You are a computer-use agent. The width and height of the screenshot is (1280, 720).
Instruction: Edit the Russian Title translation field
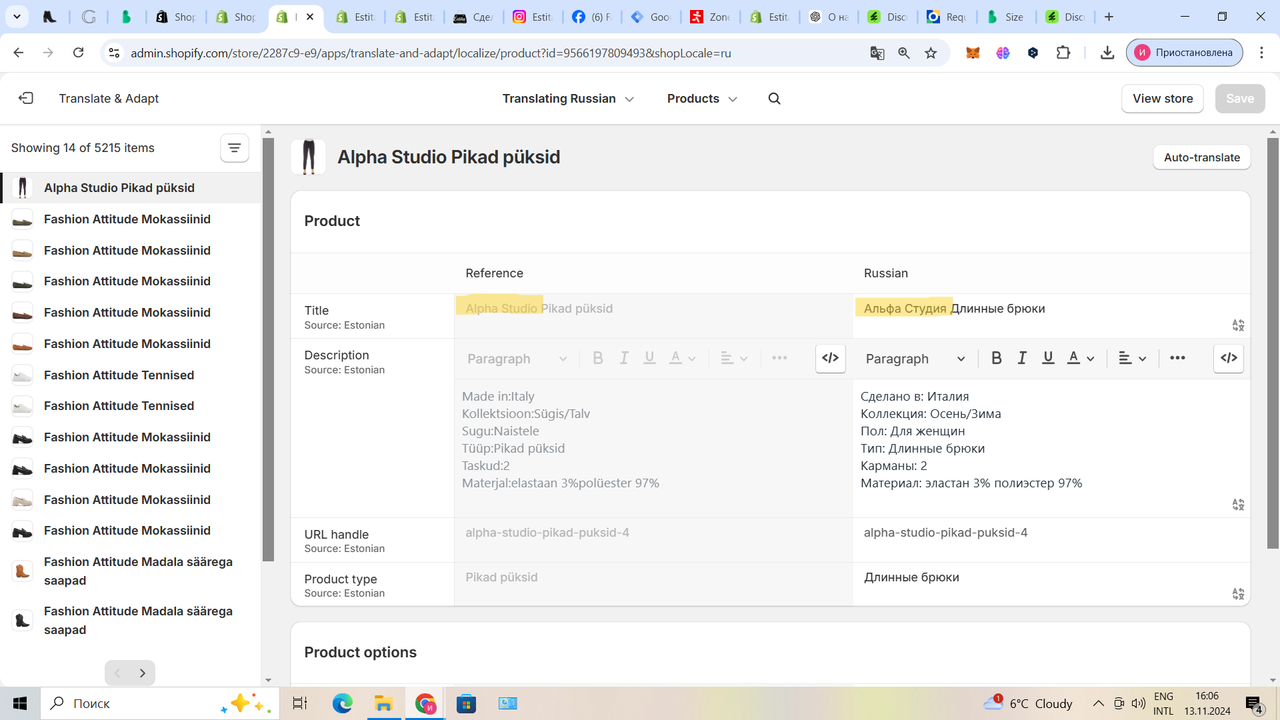click(1051, 316)
